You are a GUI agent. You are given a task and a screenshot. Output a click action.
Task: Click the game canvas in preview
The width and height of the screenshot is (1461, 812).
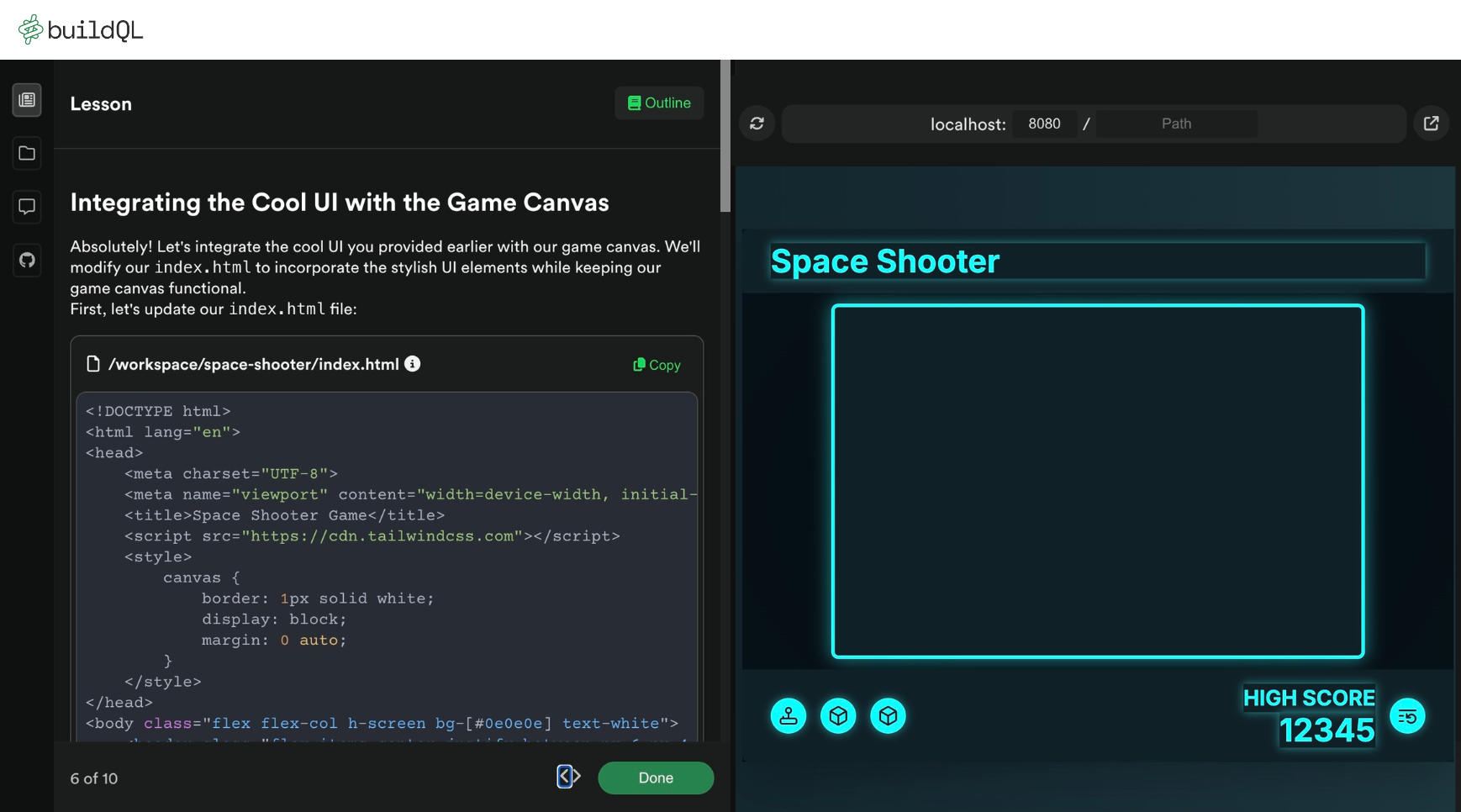tap(1098, 482)
